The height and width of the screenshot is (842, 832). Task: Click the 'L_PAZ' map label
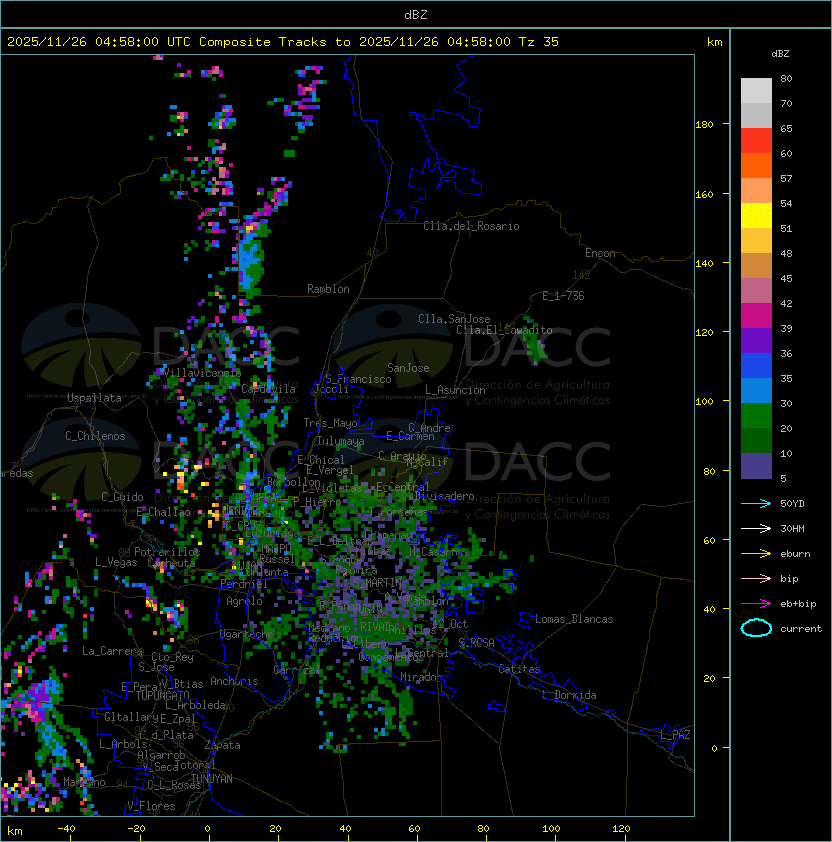click(x=676, y=735)
